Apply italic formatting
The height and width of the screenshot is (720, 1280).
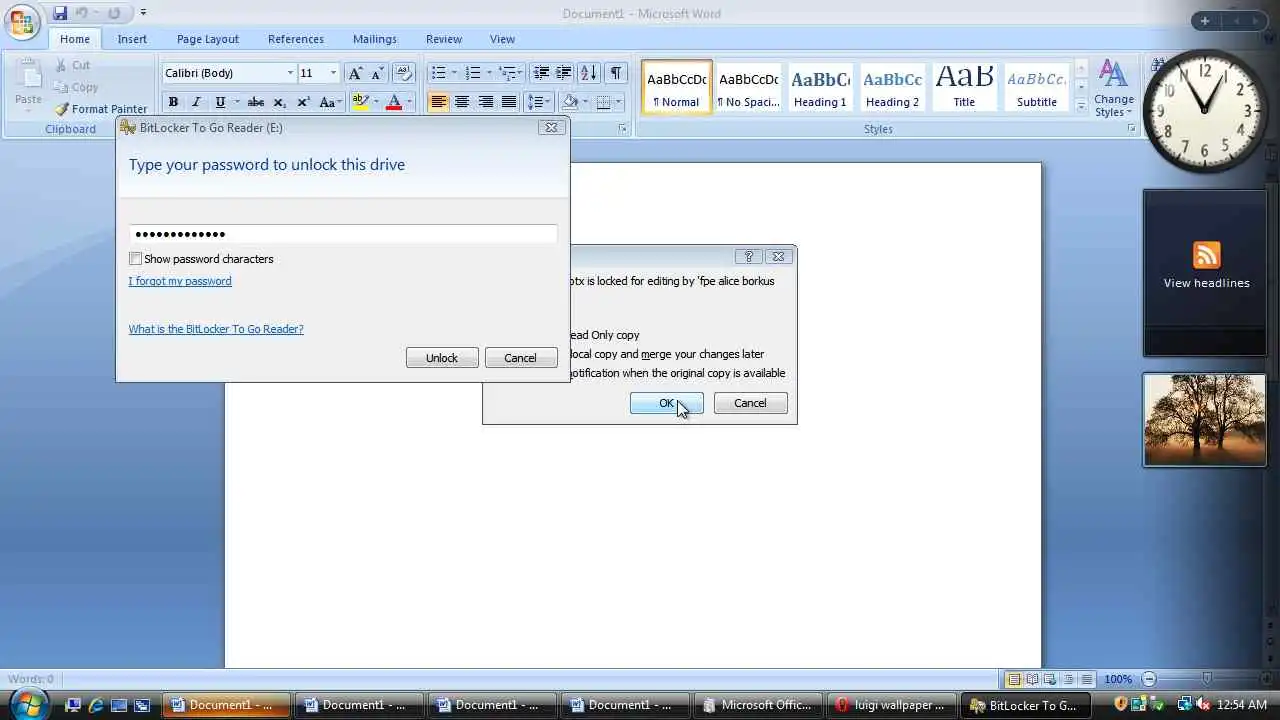(x=196, y=102)
